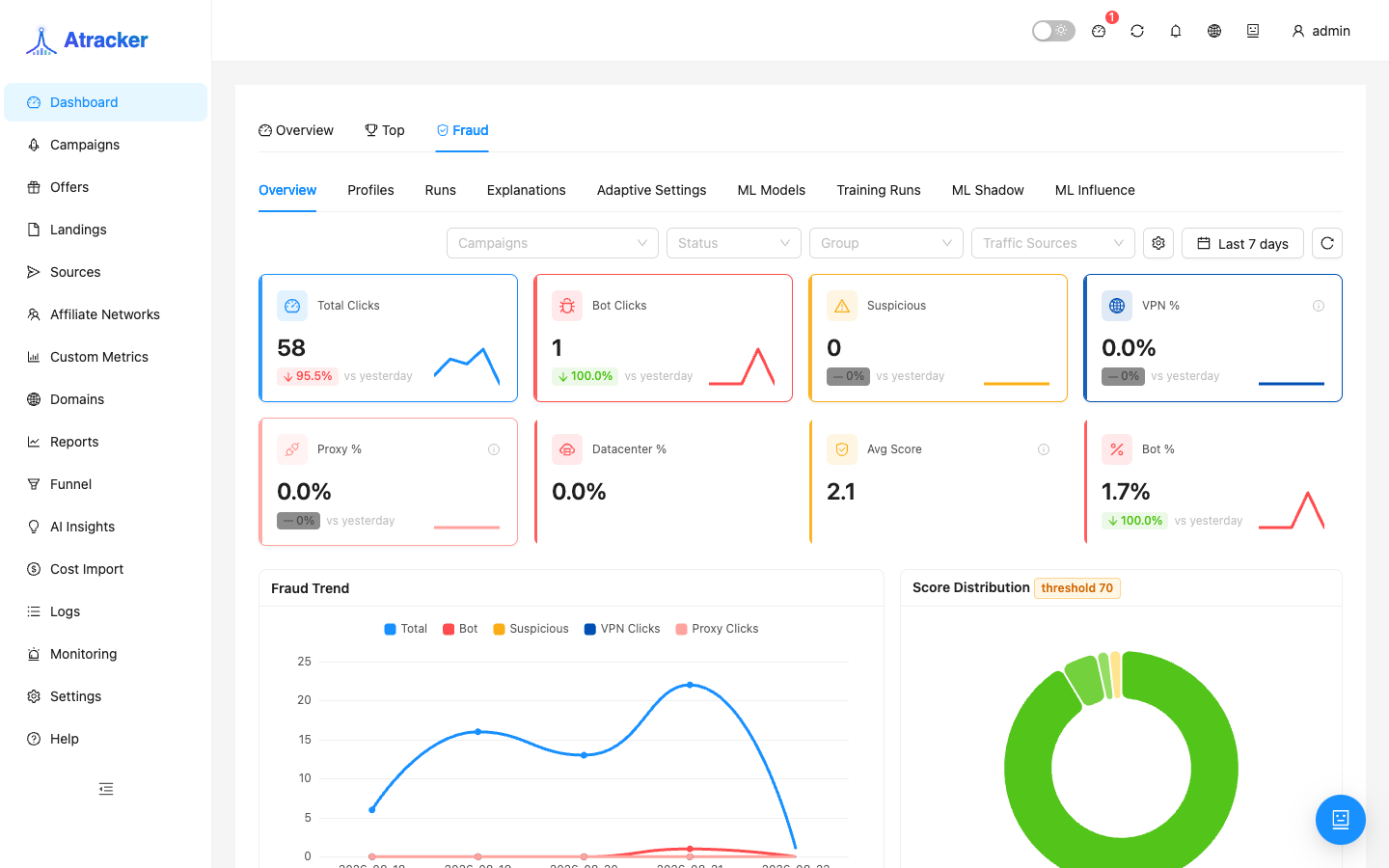Click the Atracker logo
The width and height of the screenshot is (1389, 868).
click(87, 40)
